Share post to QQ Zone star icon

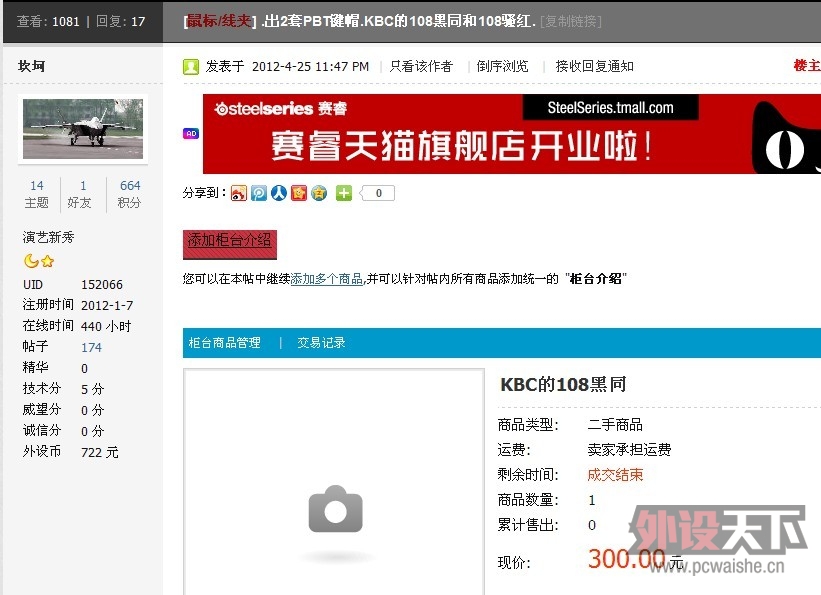319,193
